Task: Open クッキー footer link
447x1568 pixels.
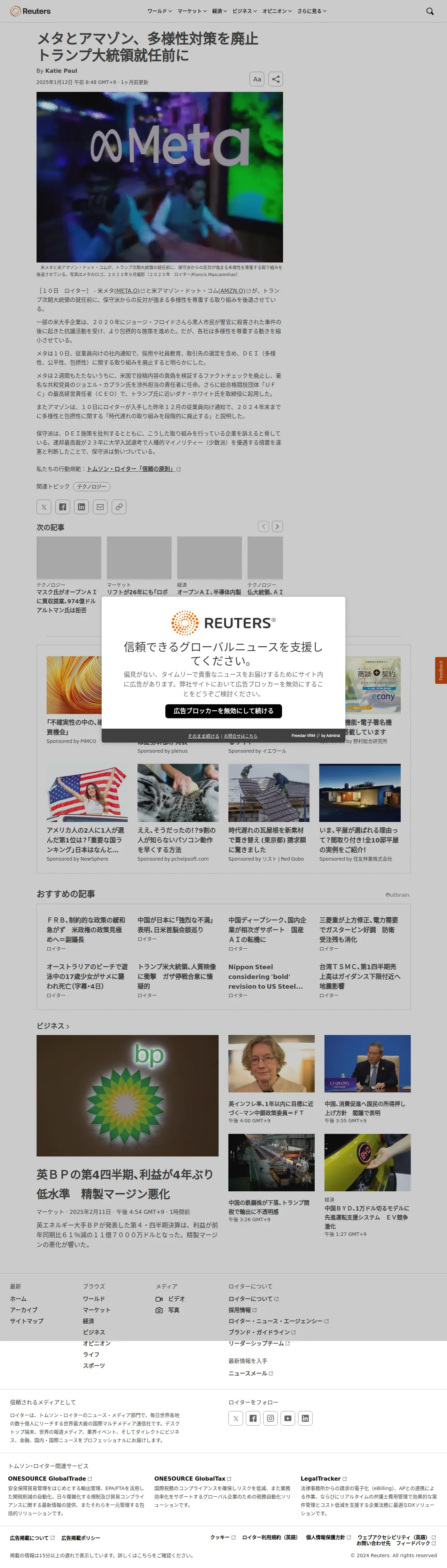Action: point(222,1538)
